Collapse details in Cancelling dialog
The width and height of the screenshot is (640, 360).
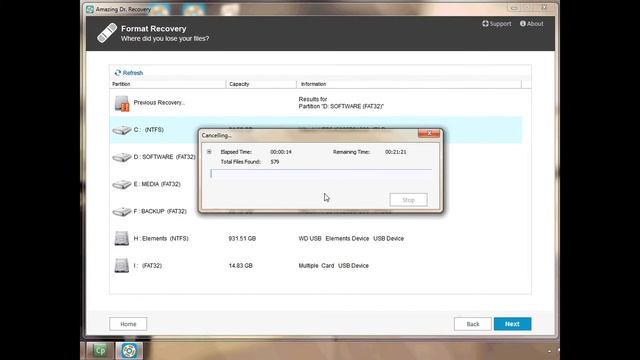pos(209,152)
